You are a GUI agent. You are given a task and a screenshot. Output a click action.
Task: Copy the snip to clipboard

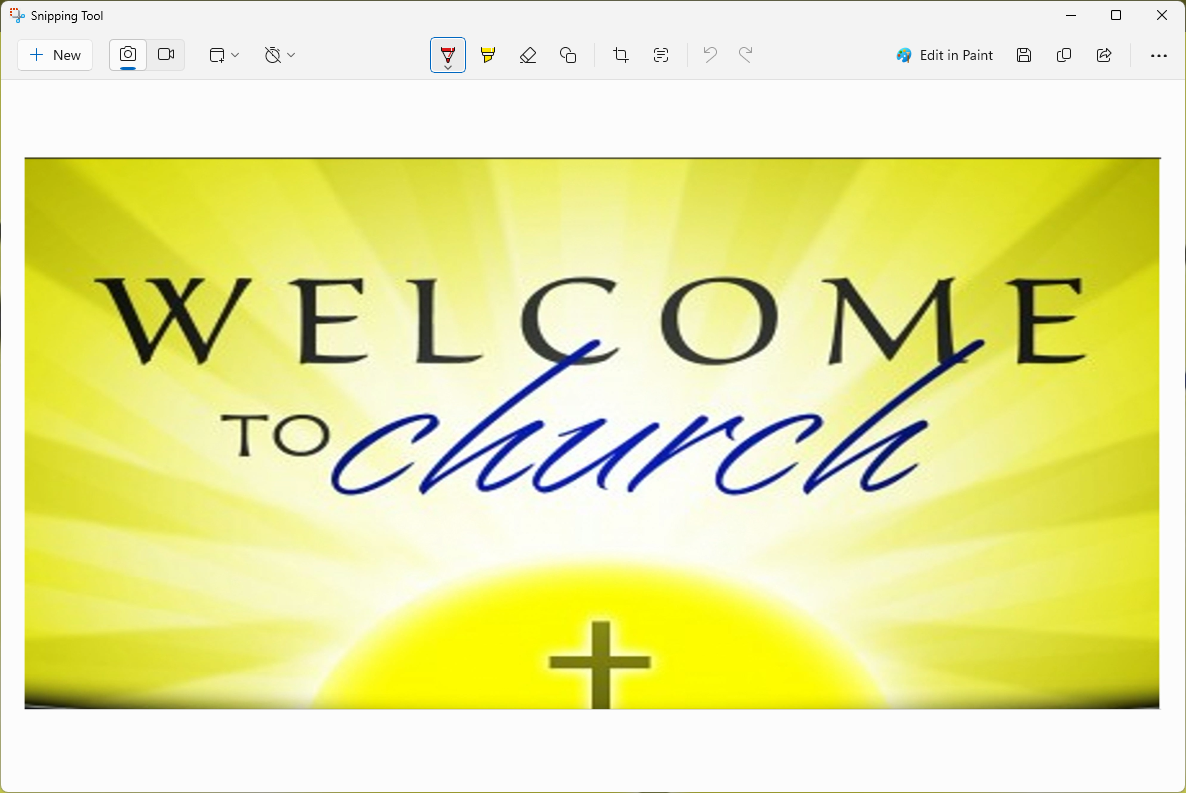point(1064,55)
